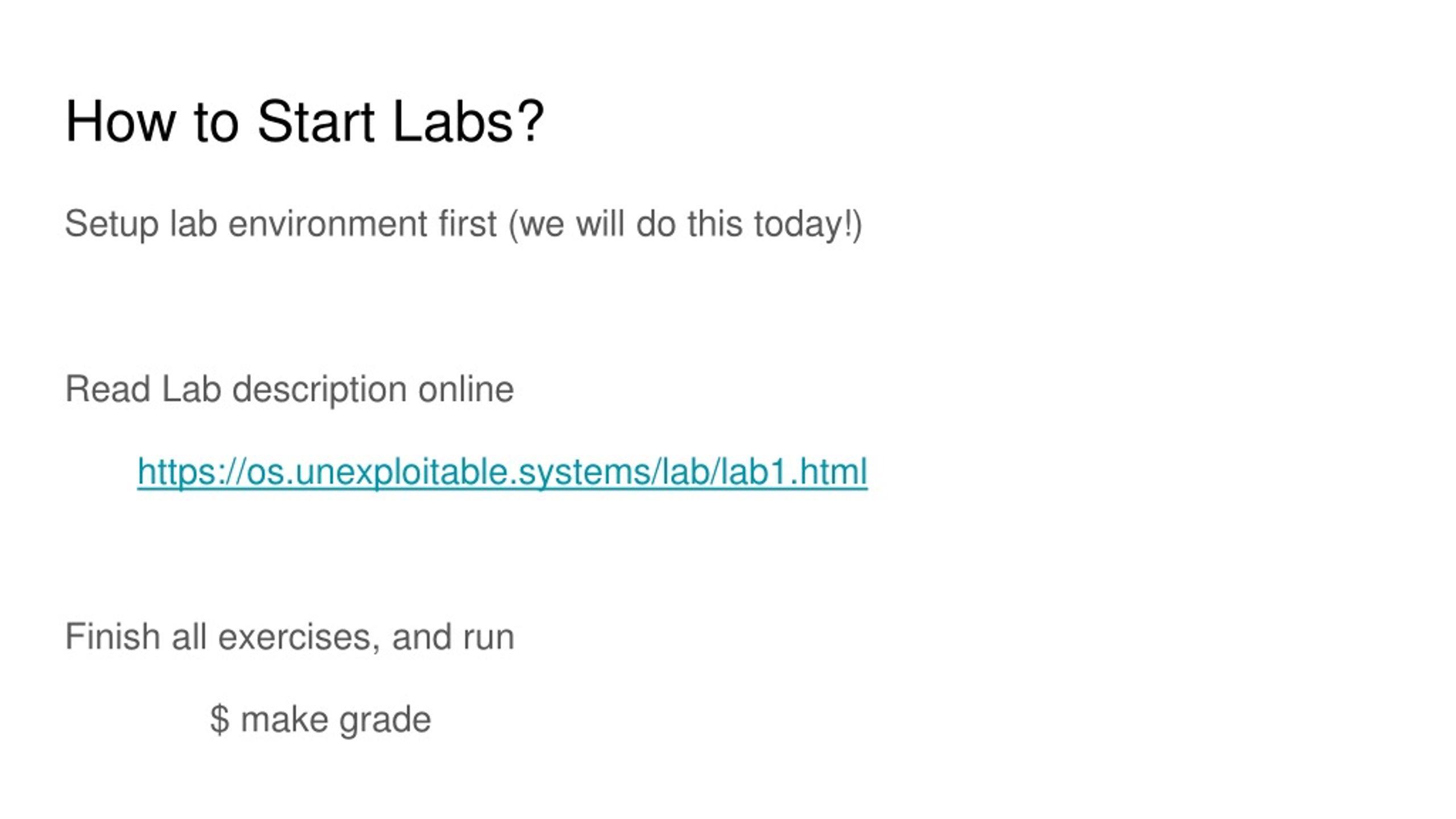Click the word 'exercises,' in the last paragraph
The image size is (1456, 819).
point(299,636)
